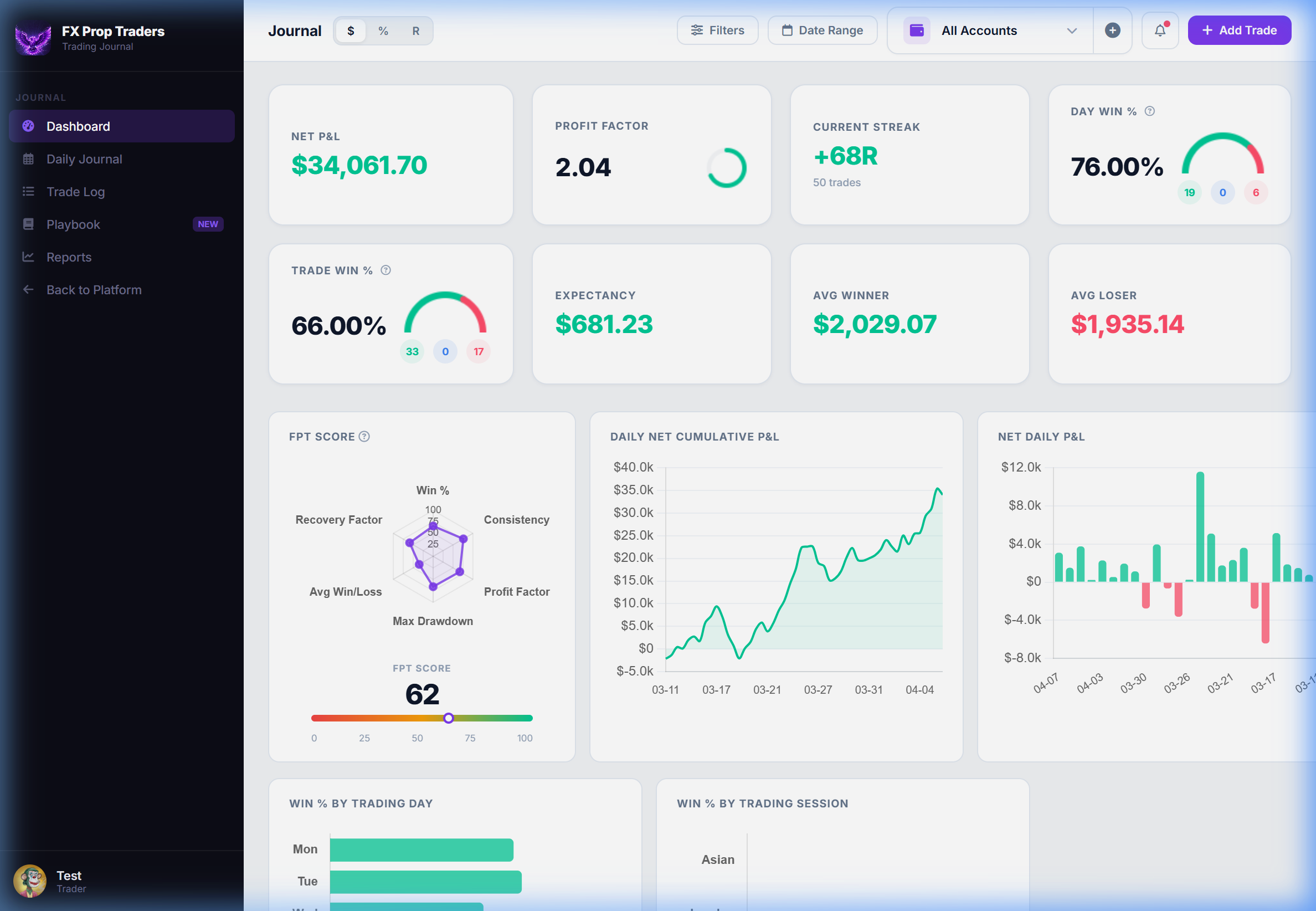The width and height of the screenshot is (1316, 911).
Task: Click the Asian session label
Action: 718,859
